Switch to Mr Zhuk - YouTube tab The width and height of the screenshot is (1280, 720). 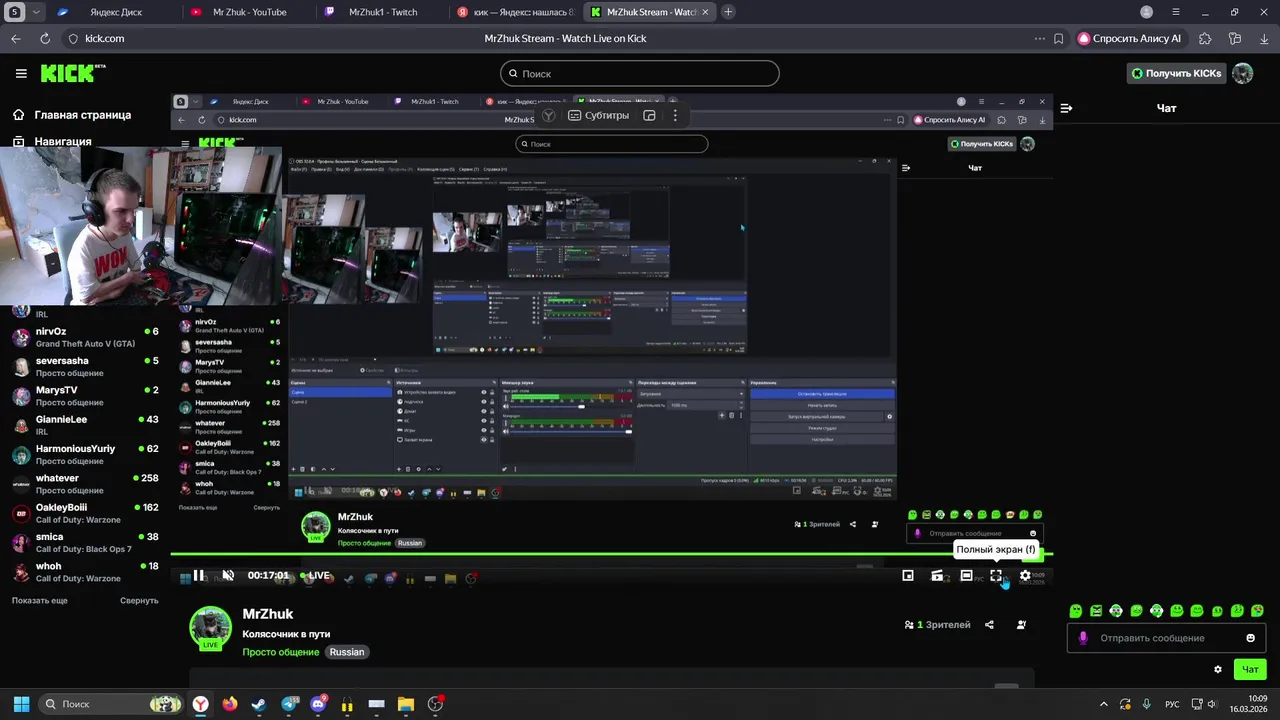[x=248, y=12]
